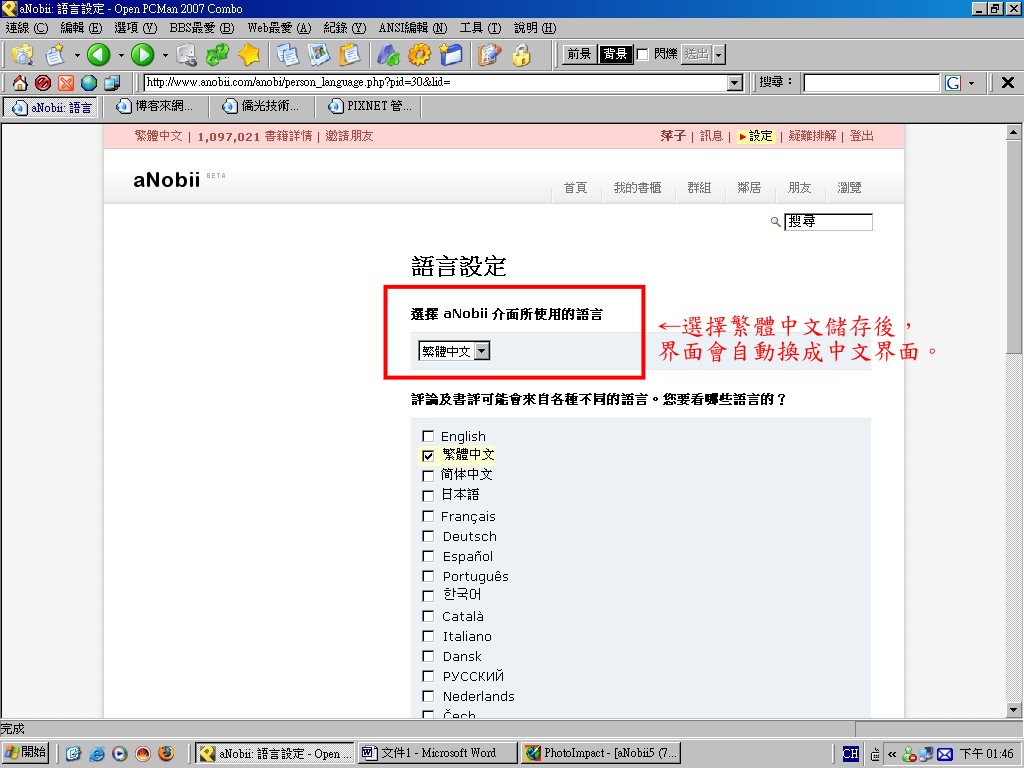
Task: Click the notepad with pencil icon
Action: (x=489, y=55)
